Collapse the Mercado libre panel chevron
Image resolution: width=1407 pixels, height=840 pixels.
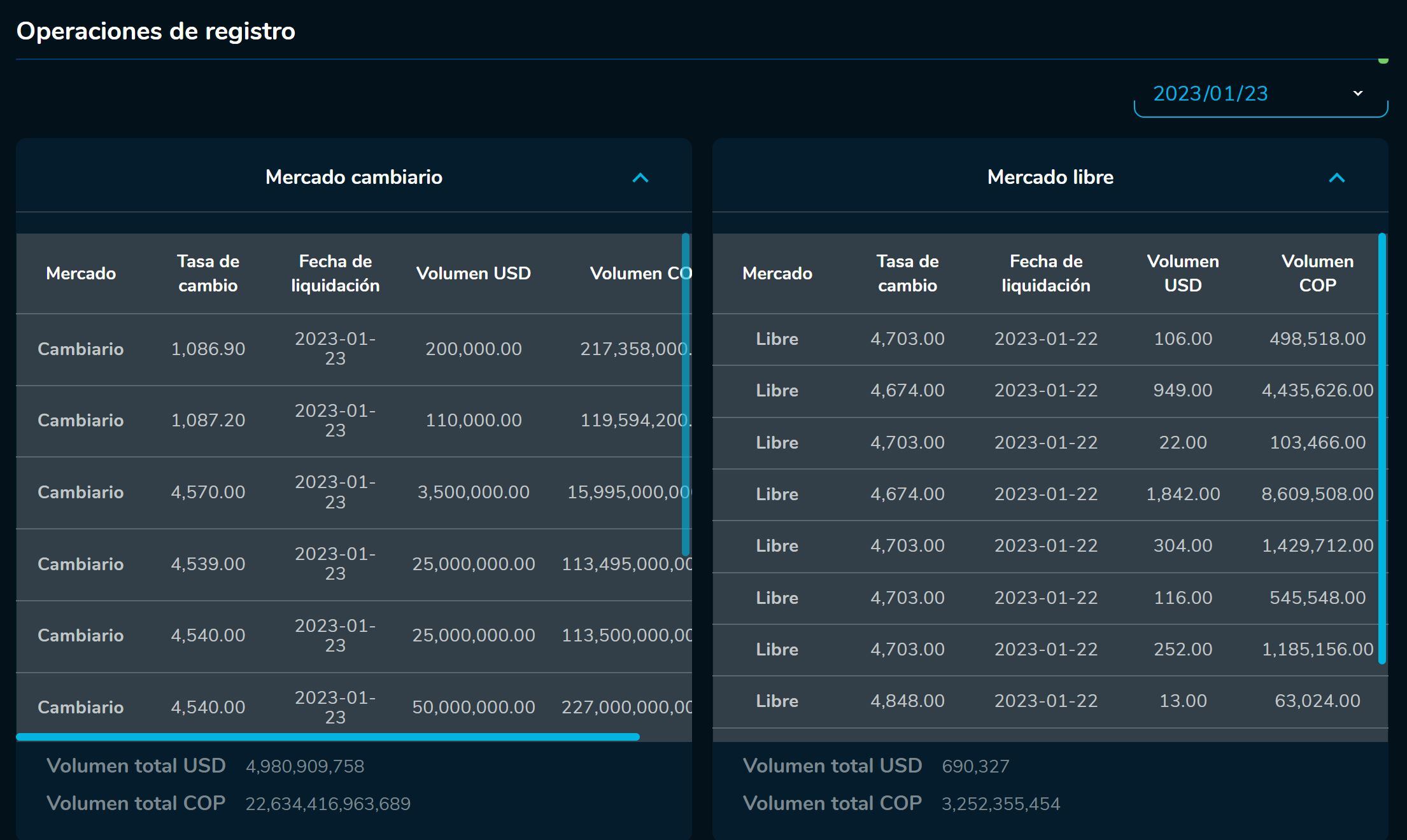(1336, 178)
